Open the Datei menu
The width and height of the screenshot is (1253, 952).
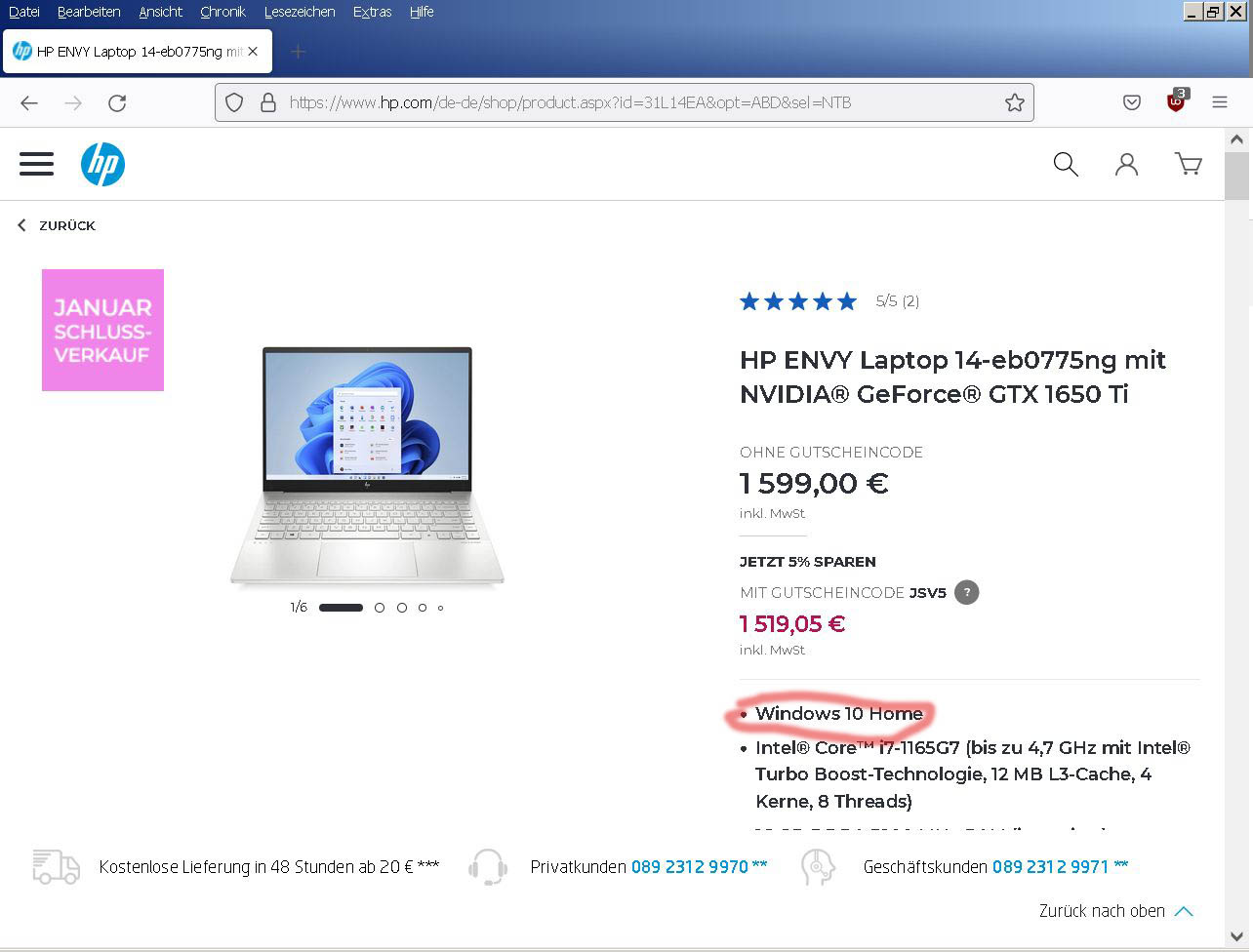[x=24, y=12]
